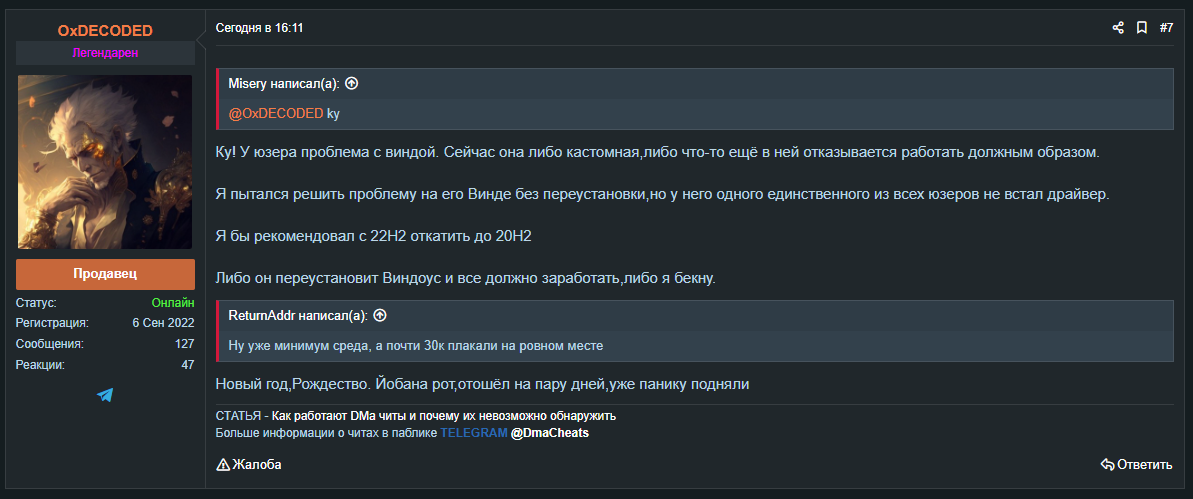The height and width of the screenshot is (499, 1193).
Task: Click the Жалоба report button
Action: tap(249, 465)
